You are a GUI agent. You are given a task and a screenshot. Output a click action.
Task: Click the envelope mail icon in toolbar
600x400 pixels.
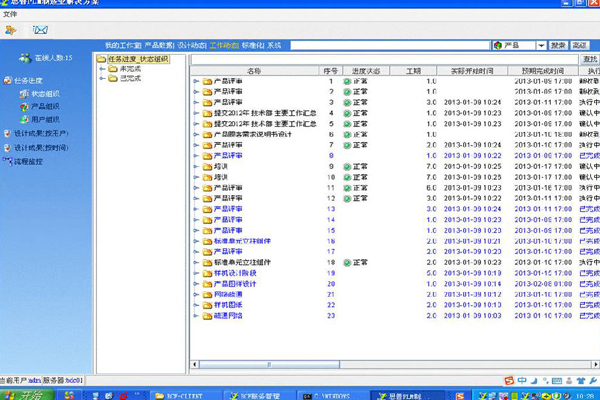coord(40,30)
